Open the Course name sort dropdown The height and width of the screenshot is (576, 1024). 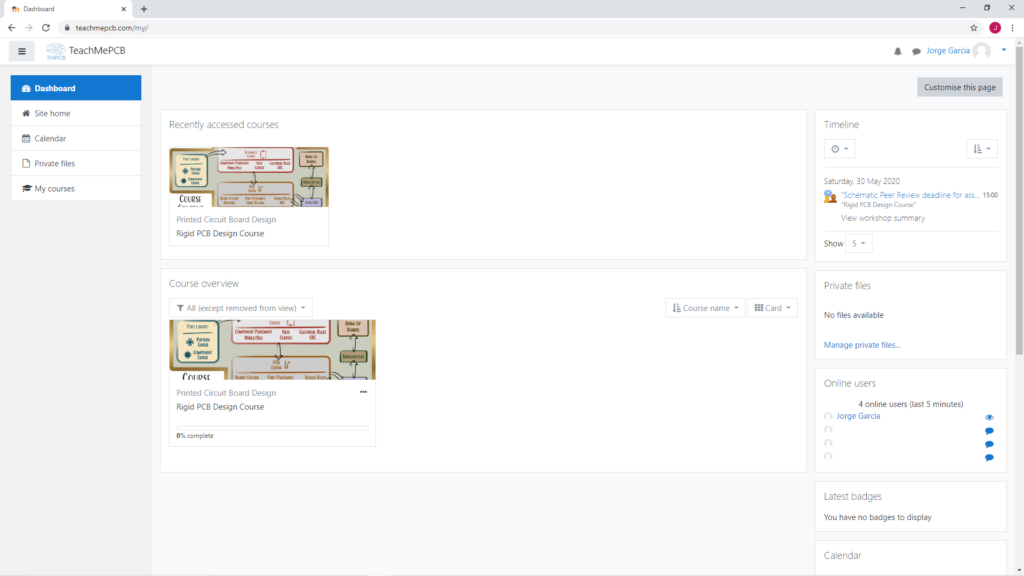705,308
